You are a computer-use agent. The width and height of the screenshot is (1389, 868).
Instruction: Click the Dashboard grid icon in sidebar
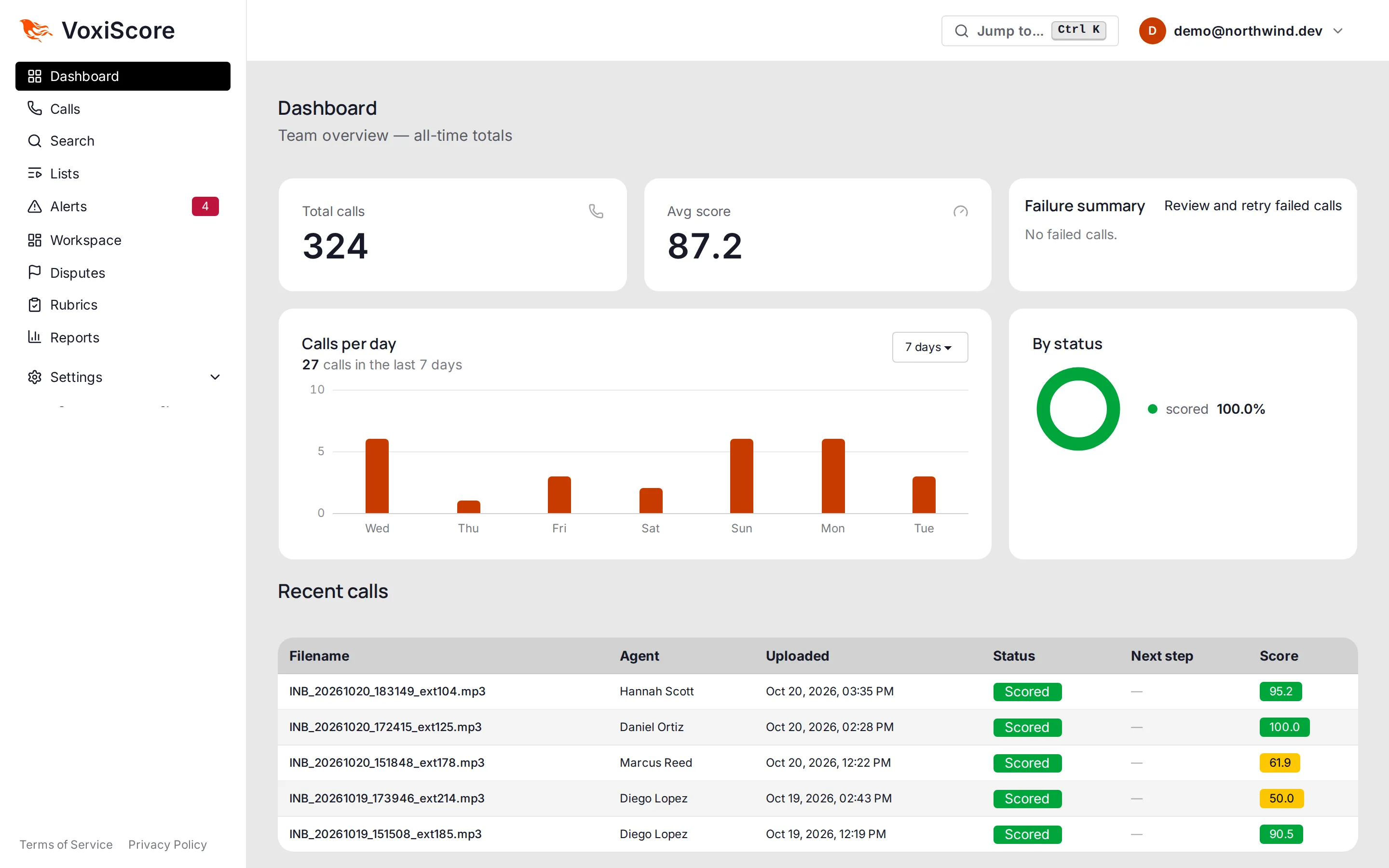pyautogui.click(x=34, y=76)
